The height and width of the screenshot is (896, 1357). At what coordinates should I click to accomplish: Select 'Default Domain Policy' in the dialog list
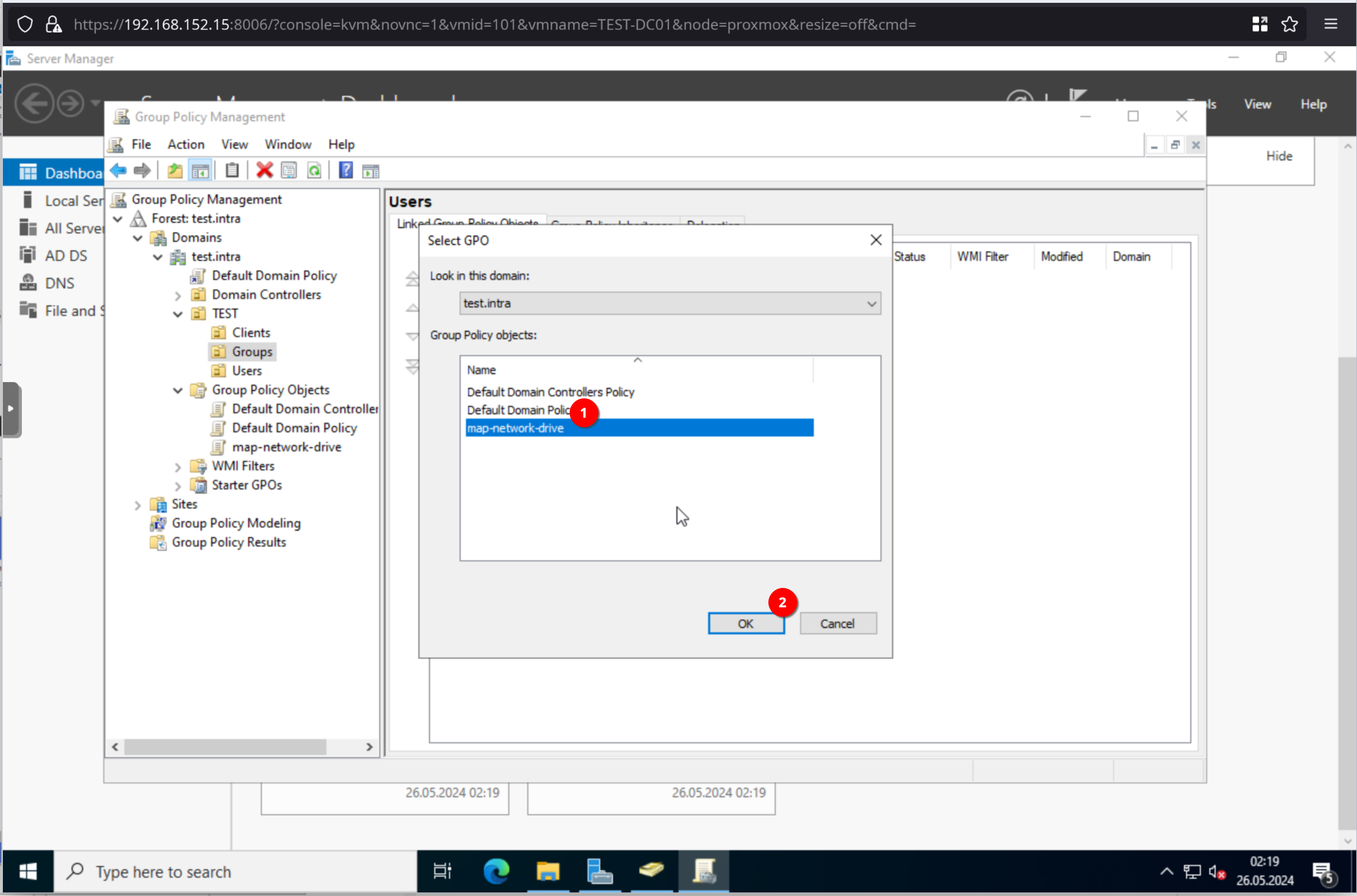(x=518, y=410)
